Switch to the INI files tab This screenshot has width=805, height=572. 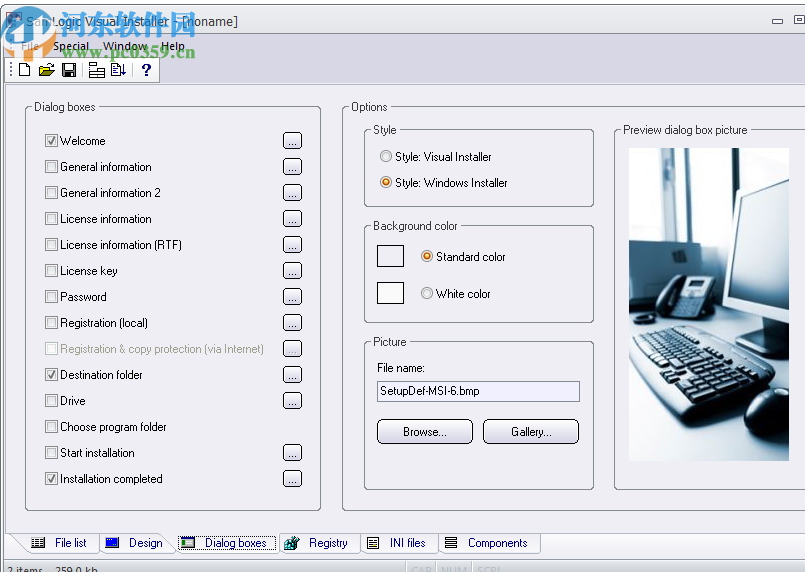[397, 543]
